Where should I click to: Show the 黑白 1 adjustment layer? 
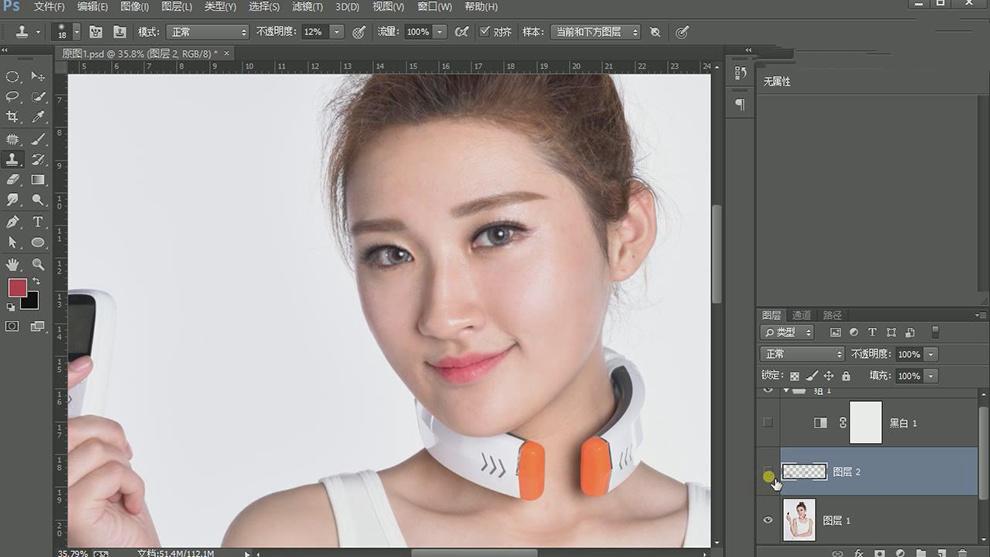tap(768, 423)
